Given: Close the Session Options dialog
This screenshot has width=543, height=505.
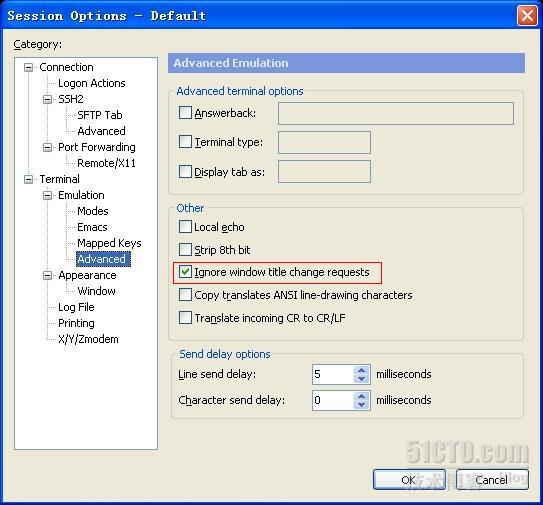Looking at the screenshot, I should click(527, 16).
